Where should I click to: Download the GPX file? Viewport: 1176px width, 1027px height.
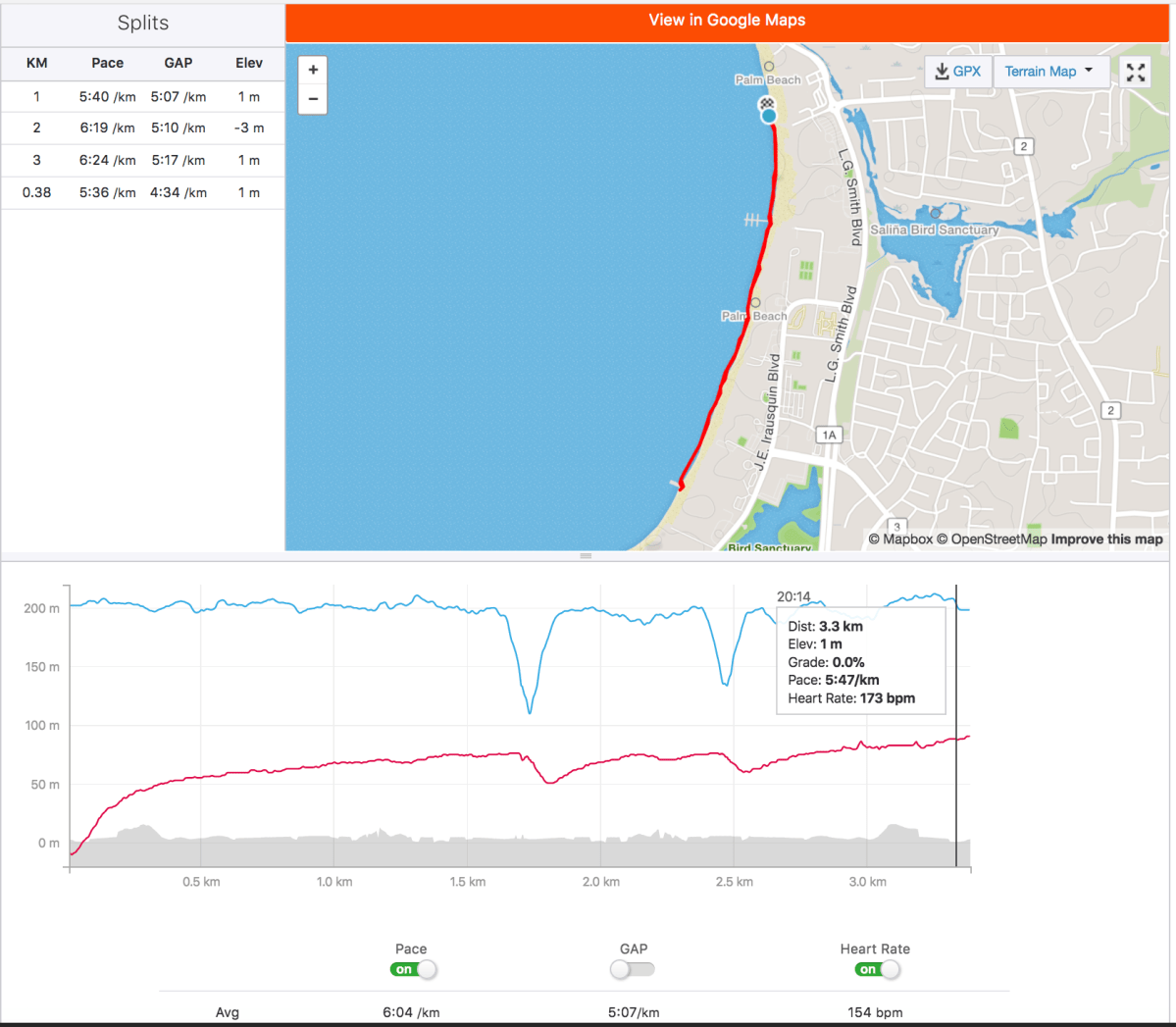pyautogui.click(x=957, y=72)
